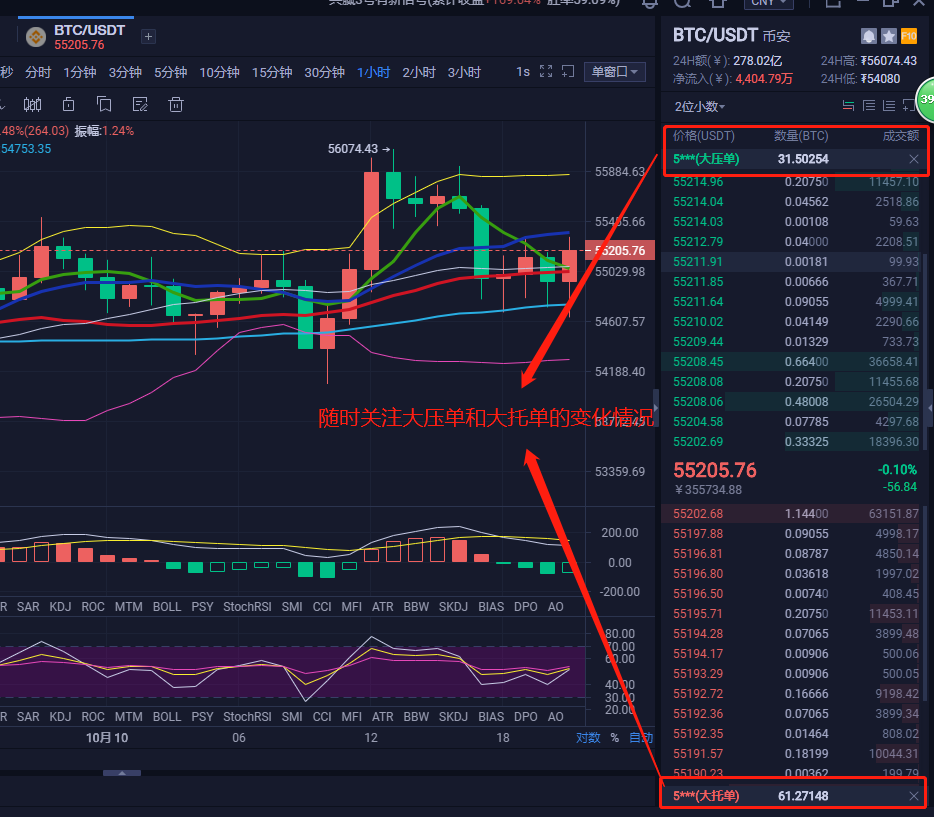Screen dimensions: 934x817
Task: Open the BTC/USDT chart tab
Action: click(x=76, y=37)
